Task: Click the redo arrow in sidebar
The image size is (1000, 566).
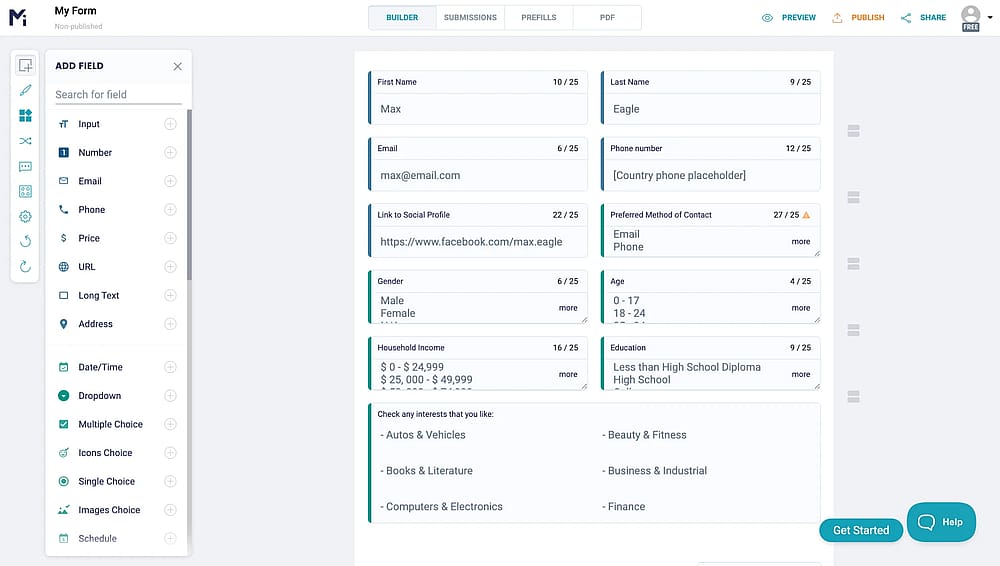Action: coord(26,267)
